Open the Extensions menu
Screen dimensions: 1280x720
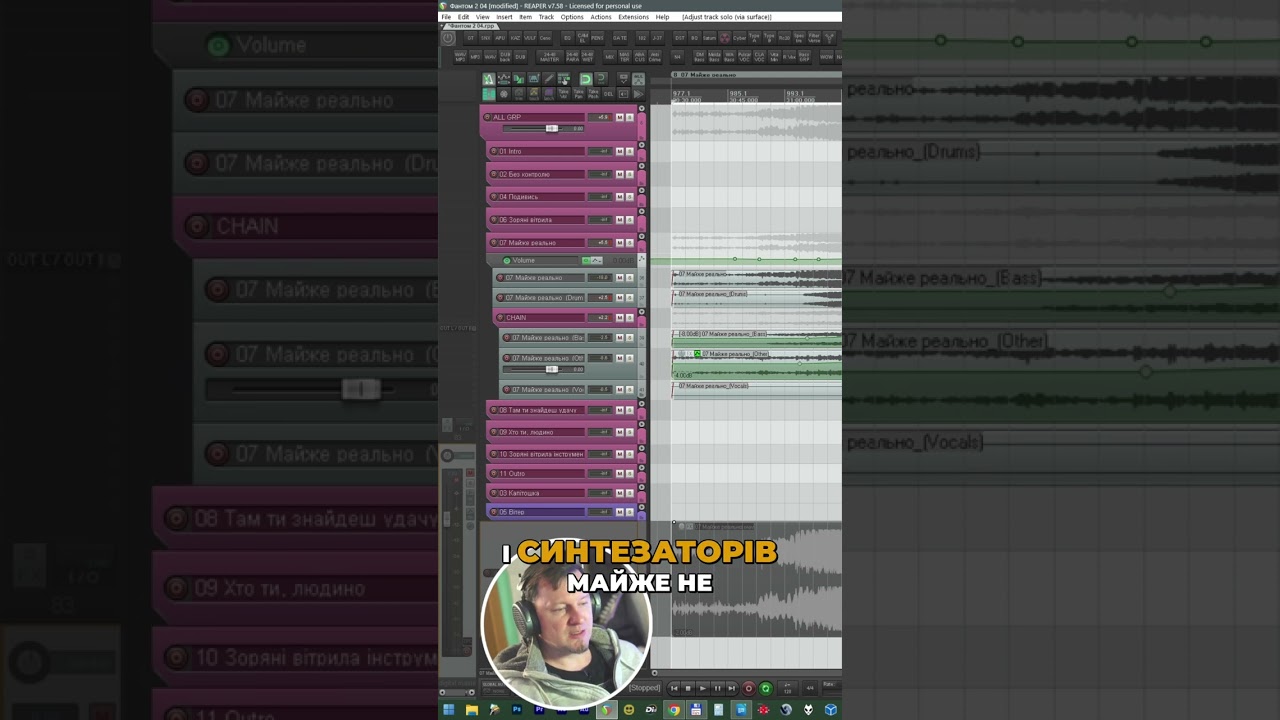633,17
